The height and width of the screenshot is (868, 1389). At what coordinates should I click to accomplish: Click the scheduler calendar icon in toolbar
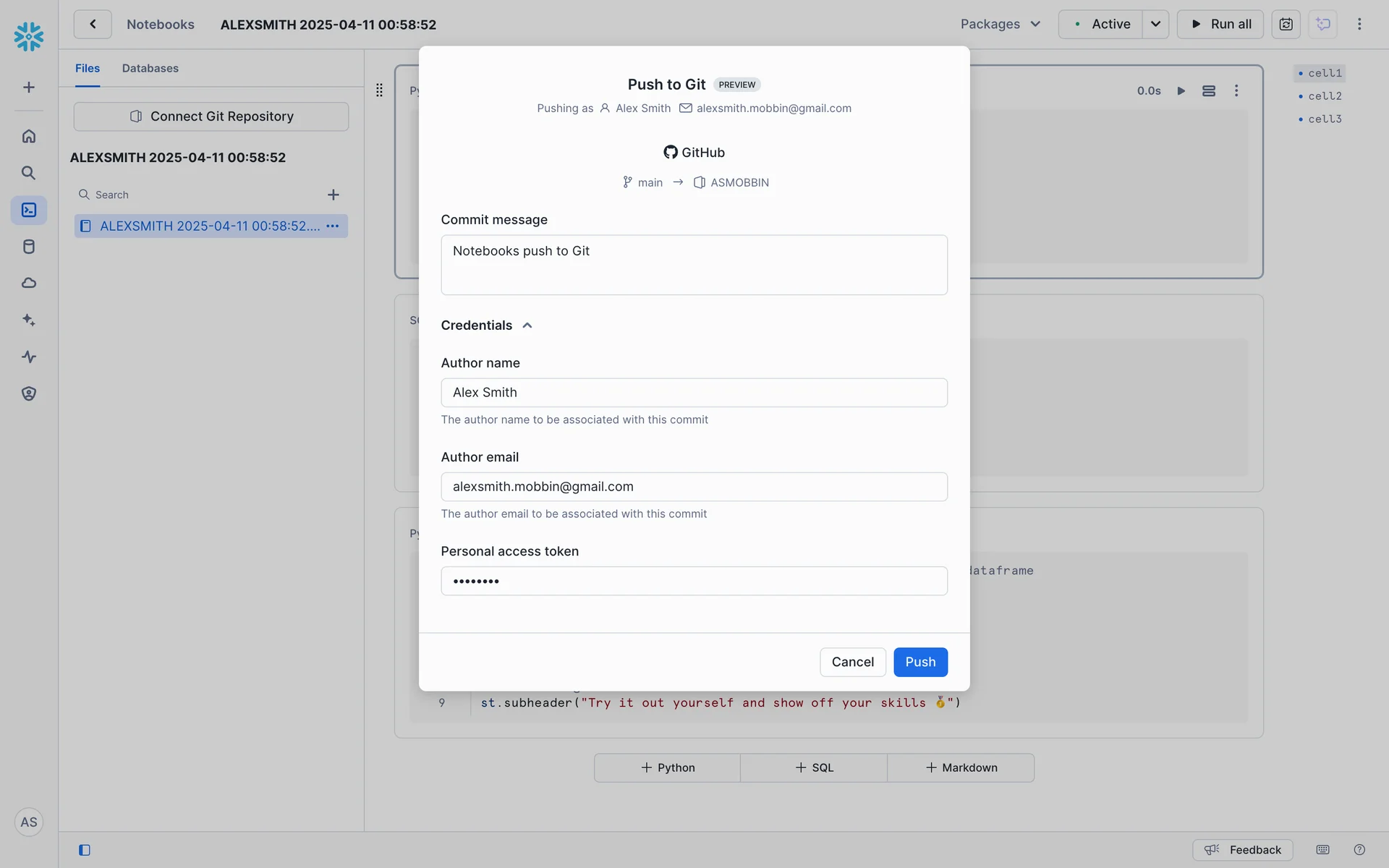1286,24
